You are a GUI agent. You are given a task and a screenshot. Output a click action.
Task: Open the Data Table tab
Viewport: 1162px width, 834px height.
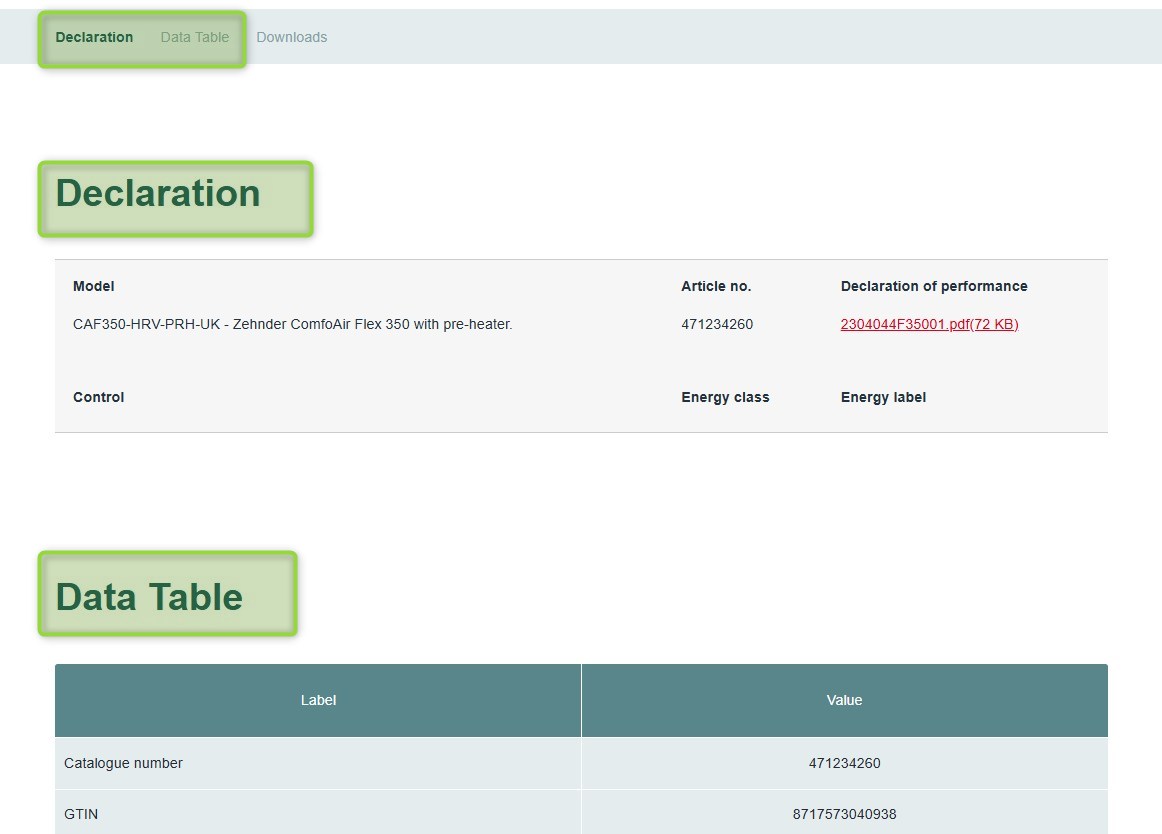pos(195,37)
